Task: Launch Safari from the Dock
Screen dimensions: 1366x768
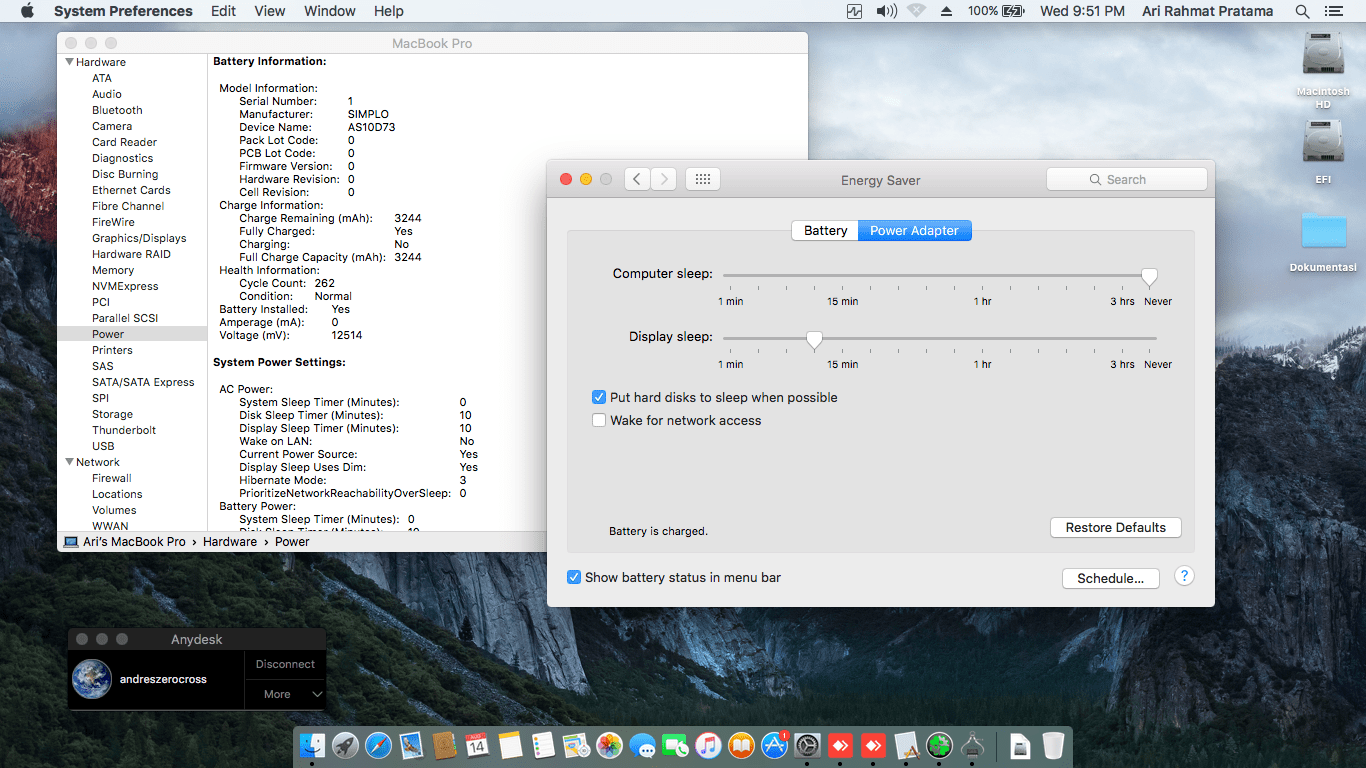Action: (379, 745)
